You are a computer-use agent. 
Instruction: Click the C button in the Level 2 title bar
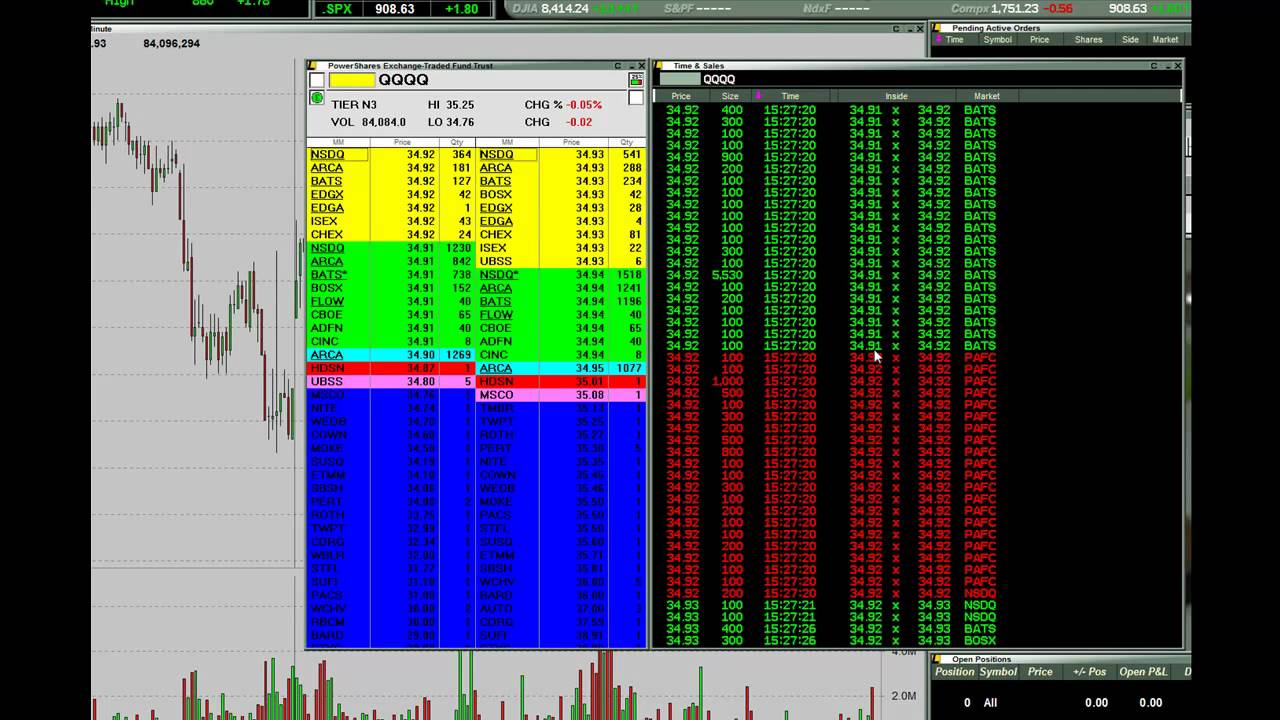(x=618, y=66)
